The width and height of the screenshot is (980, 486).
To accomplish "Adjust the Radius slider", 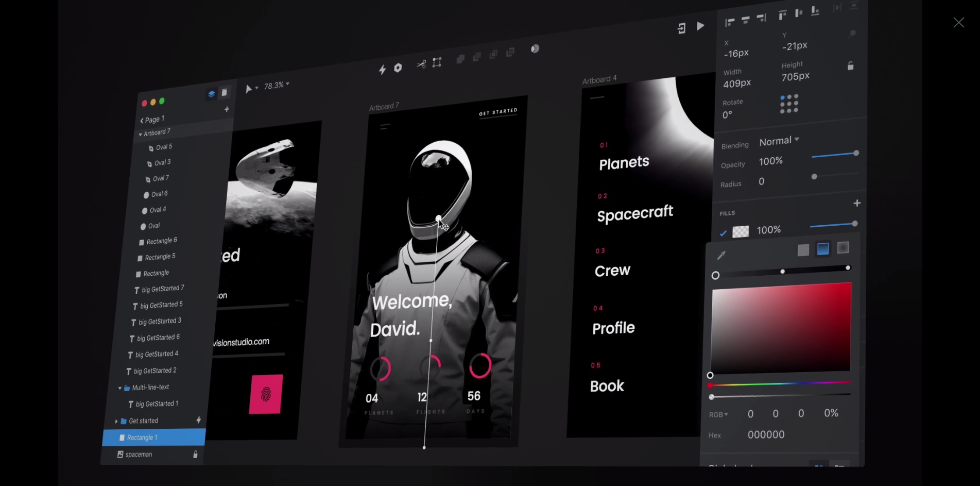I will click(834, 176).
